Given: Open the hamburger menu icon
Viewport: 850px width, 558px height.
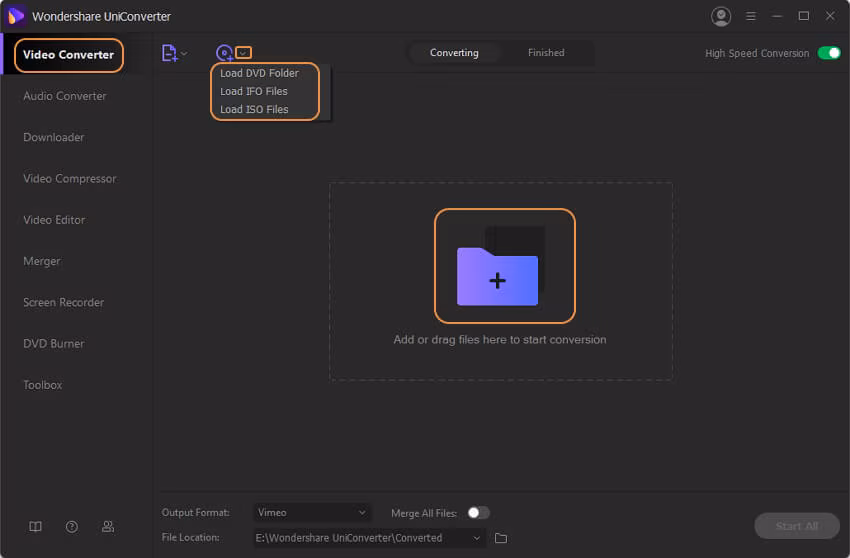Looking at the screenshot, I should [750, 16].
